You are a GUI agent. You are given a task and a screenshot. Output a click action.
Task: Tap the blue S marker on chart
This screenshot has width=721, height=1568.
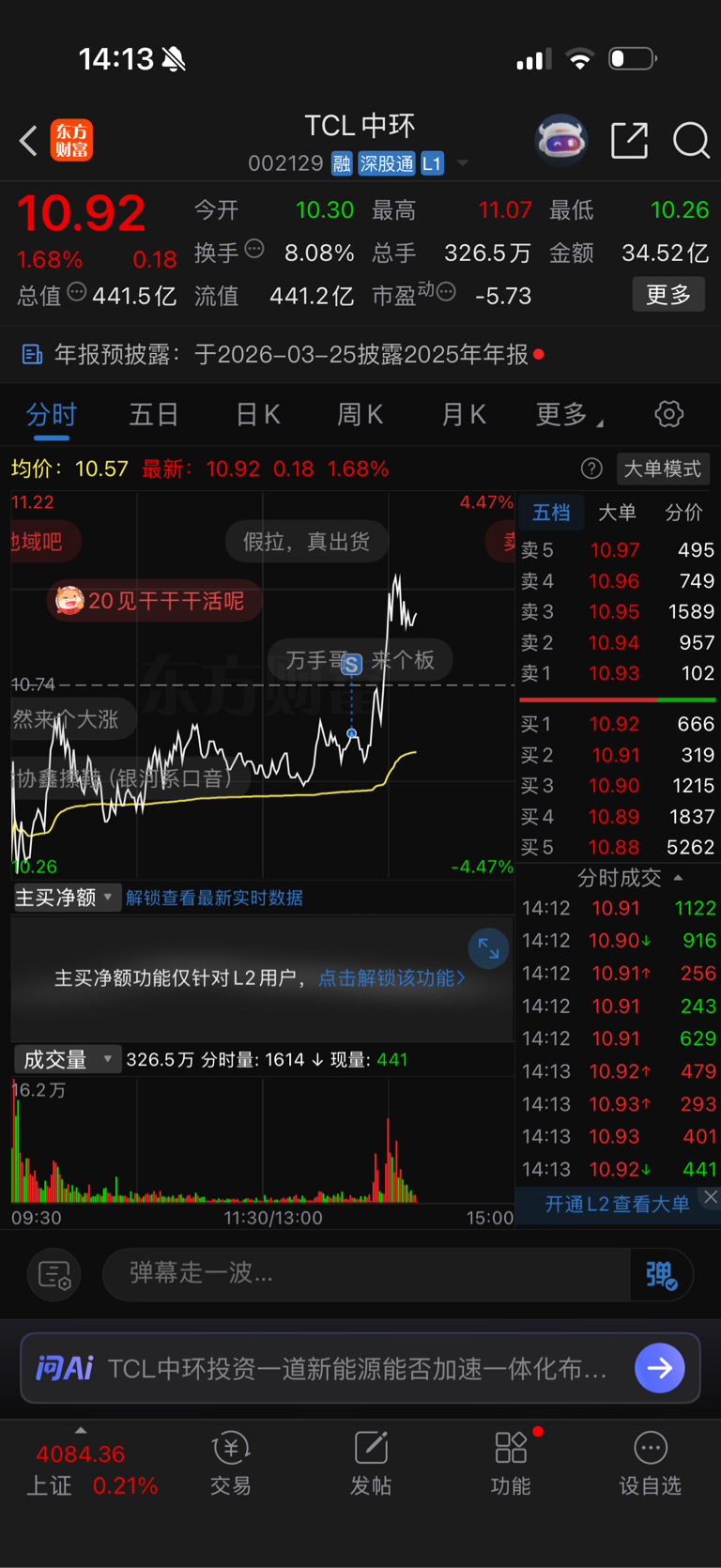point(352,665)
